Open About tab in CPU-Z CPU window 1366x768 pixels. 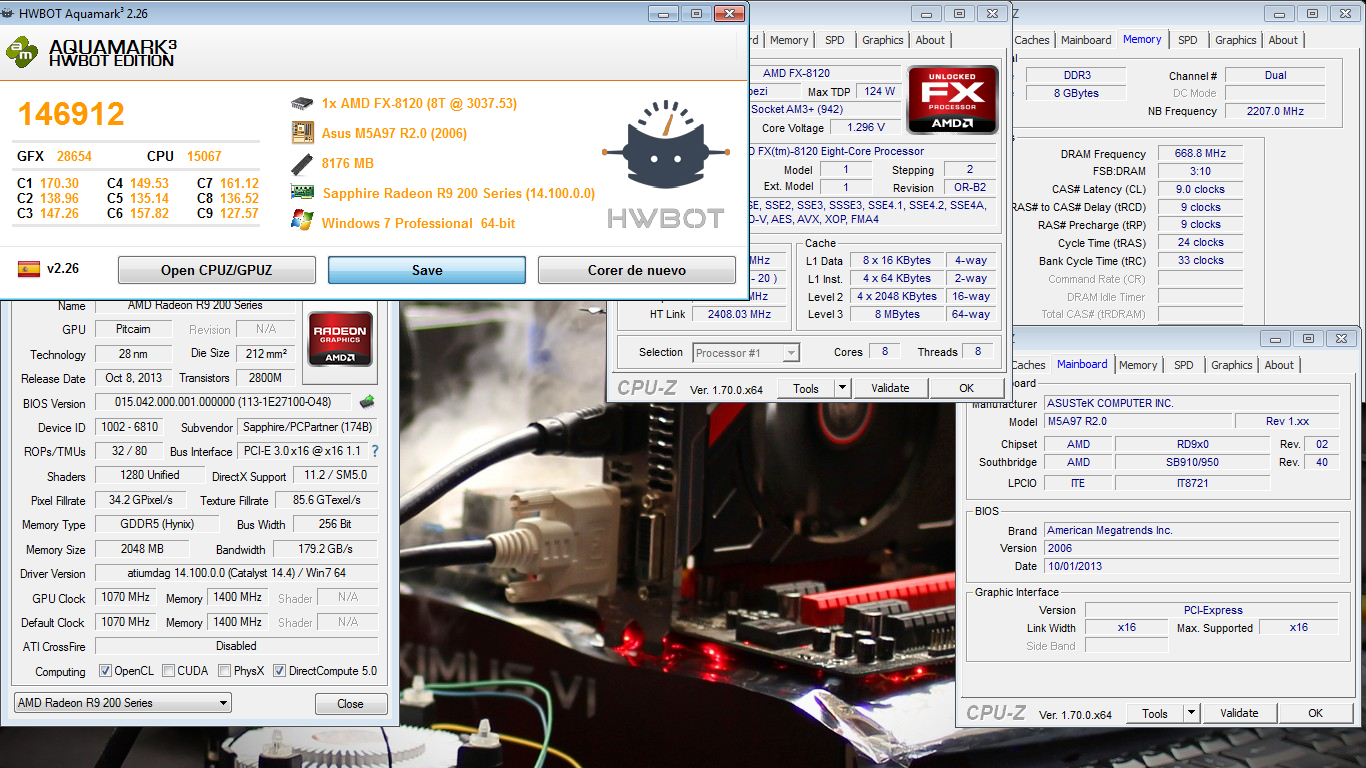coord(930,40)
